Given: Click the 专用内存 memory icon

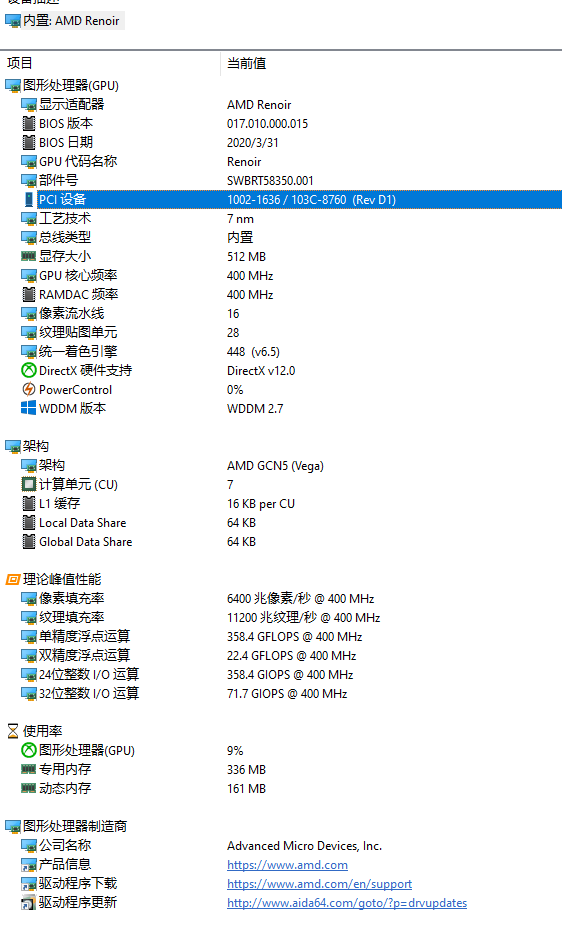Looking at the screenshot, I should click(29, 769).
